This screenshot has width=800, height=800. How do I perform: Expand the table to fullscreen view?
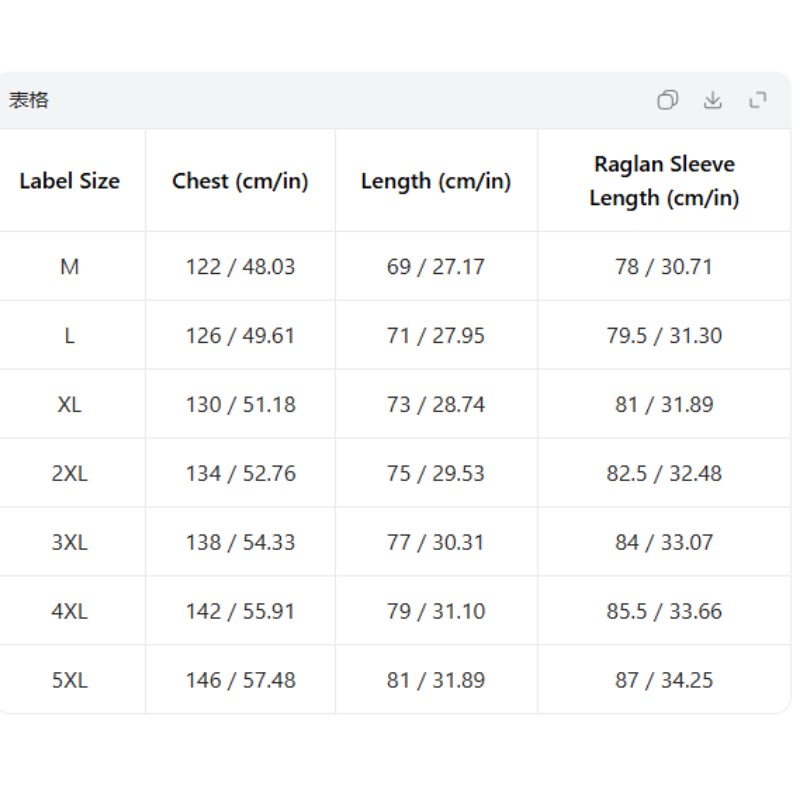point(758,100)
